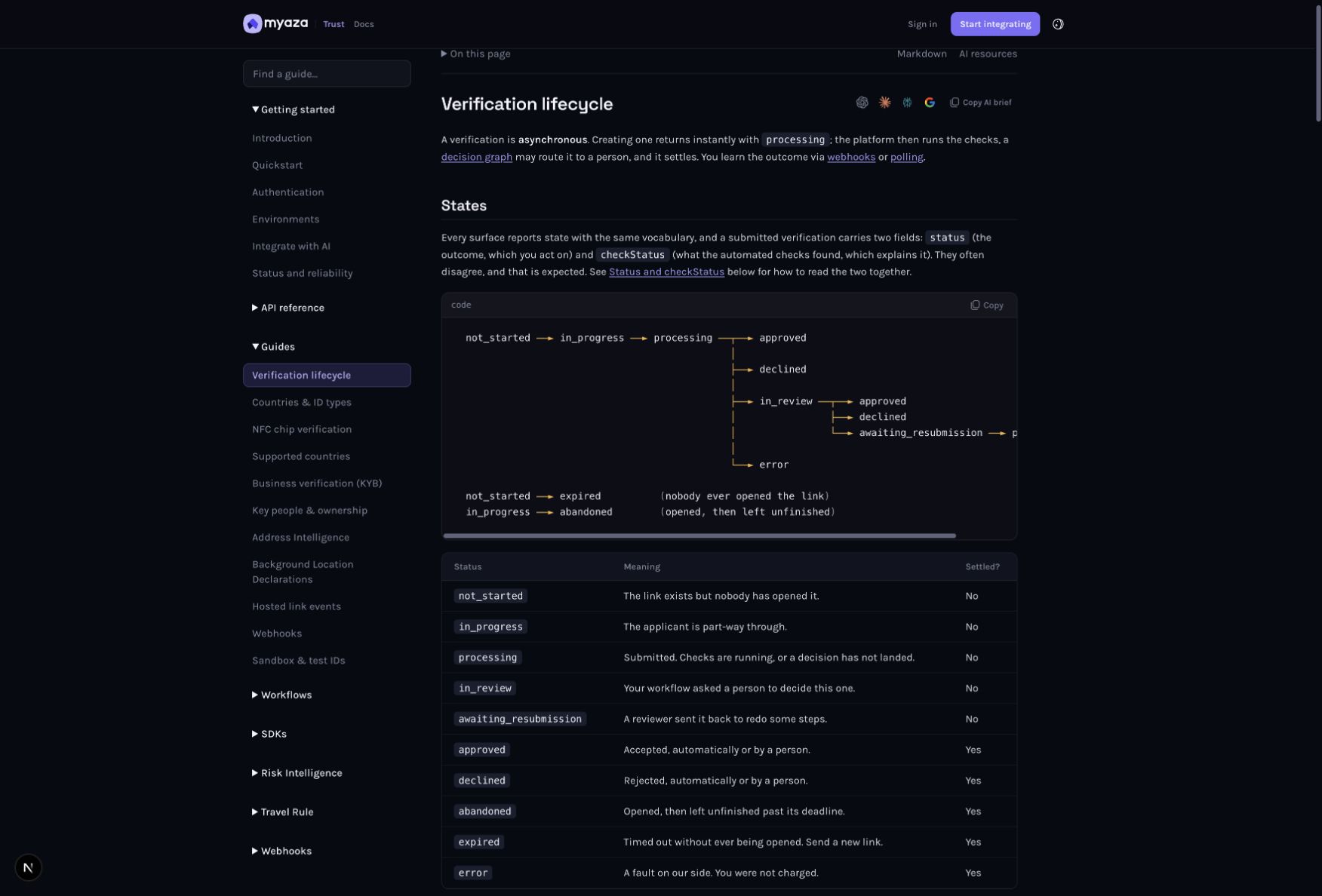This screenshot has width=1322, height=896.
Task: Open the Quickstart guide
Action: coord(277,165)
